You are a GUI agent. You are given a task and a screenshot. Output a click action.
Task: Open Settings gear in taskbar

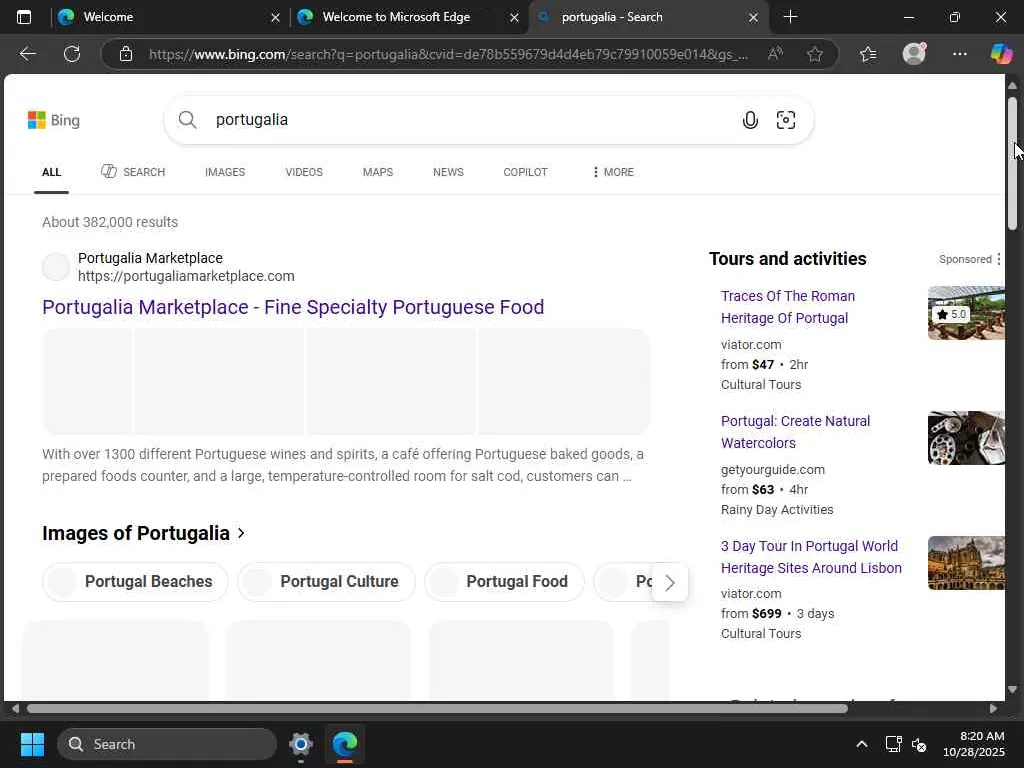(x=301, y=744)
